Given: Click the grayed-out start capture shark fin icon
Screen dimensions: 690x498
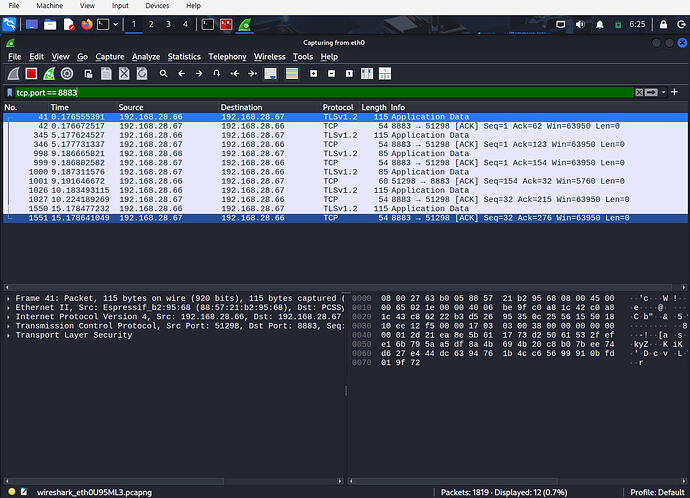Looking at the screenshot, I should 14,73.
